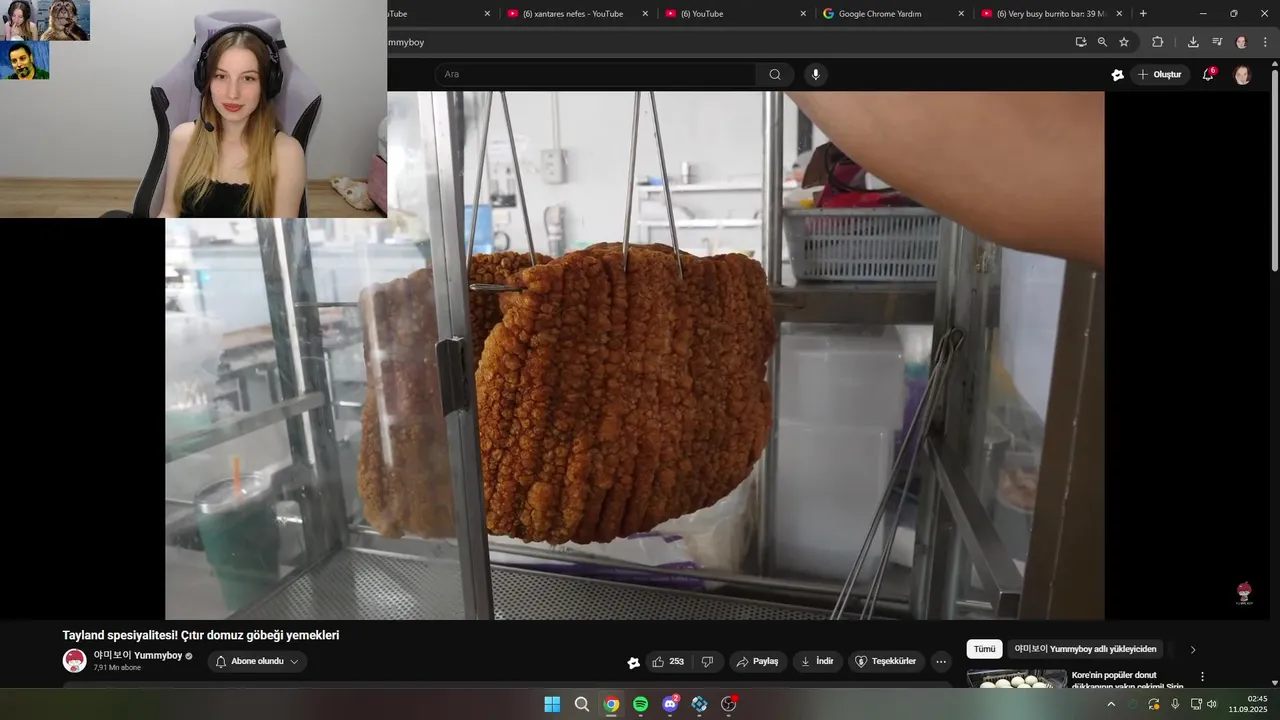Open Discord from taskbar

tap(670, 704)
